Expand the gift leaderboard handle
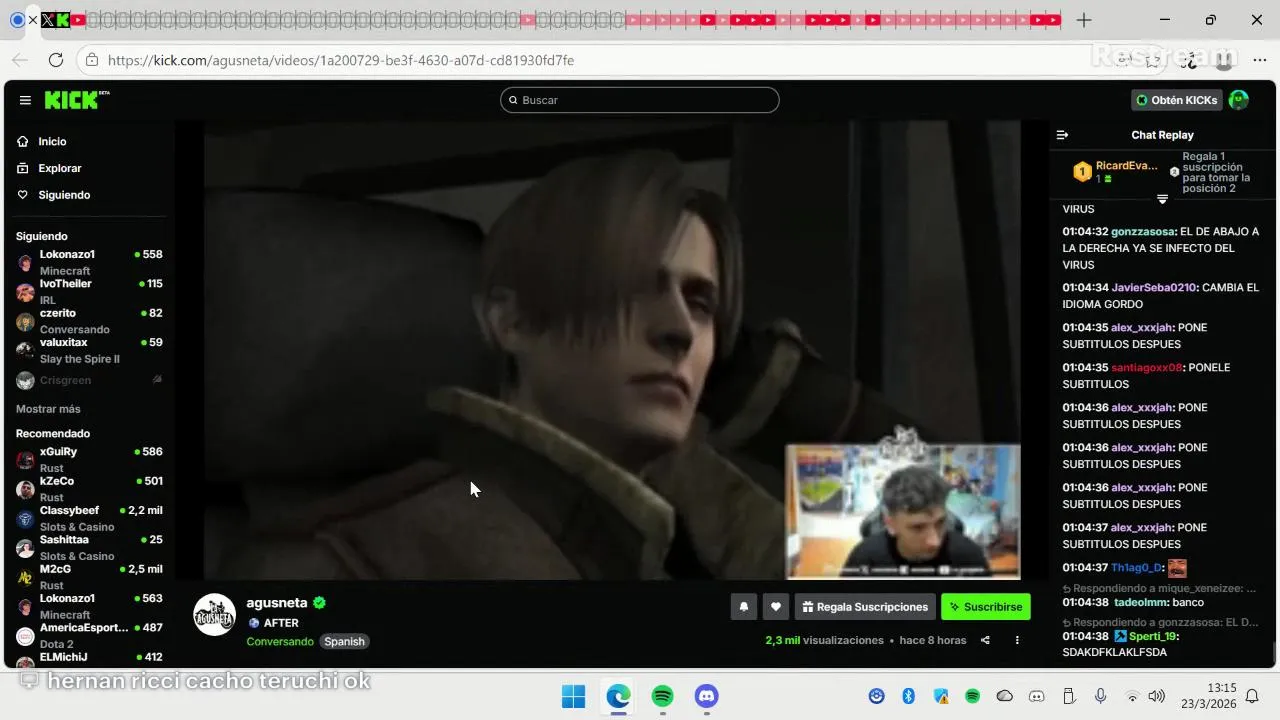This screenshot has height=720, width=1280. pyautogui.click(x=1162, y=199)
